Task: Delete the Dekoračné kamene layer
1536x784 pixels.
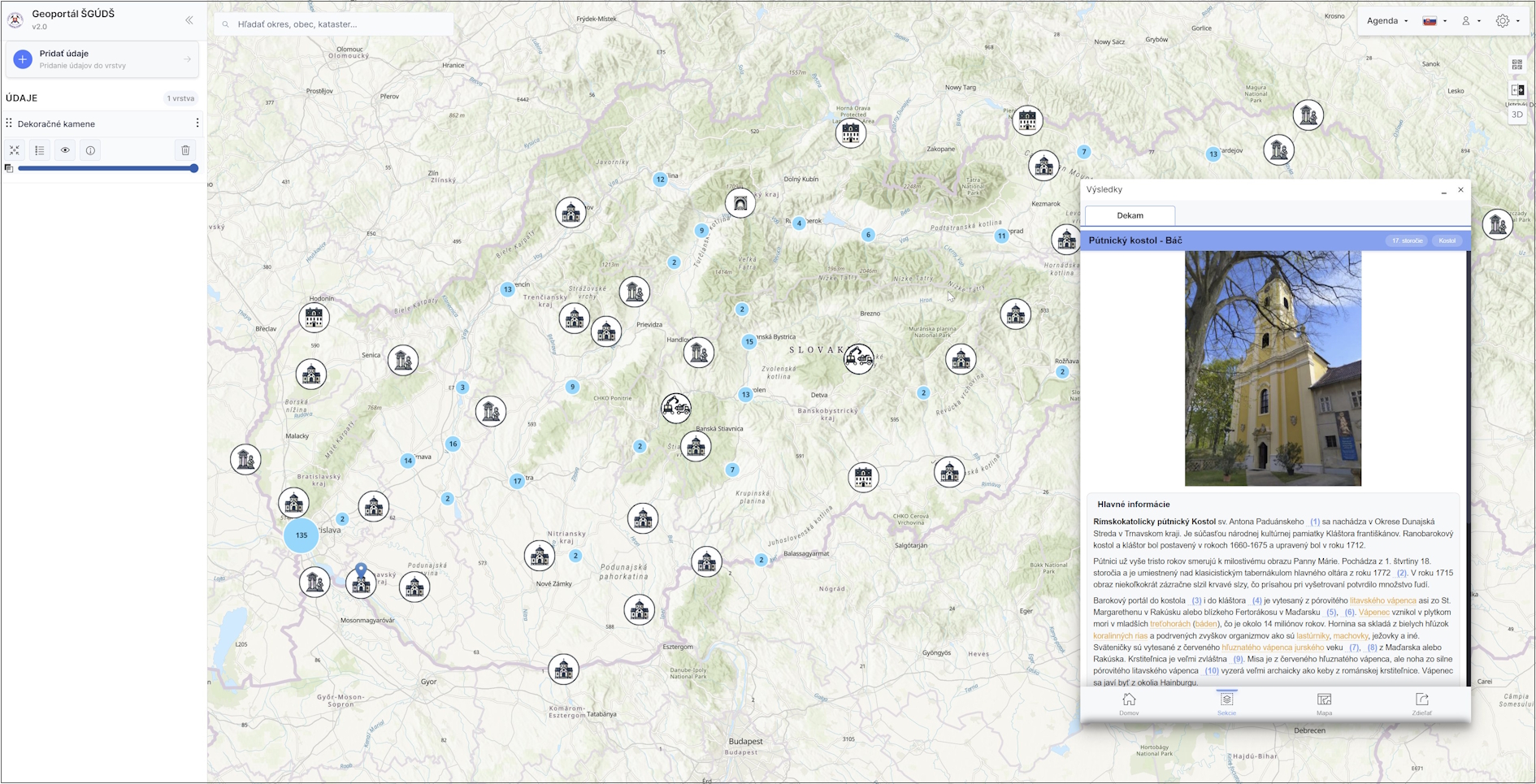Action: click(185, 150)
